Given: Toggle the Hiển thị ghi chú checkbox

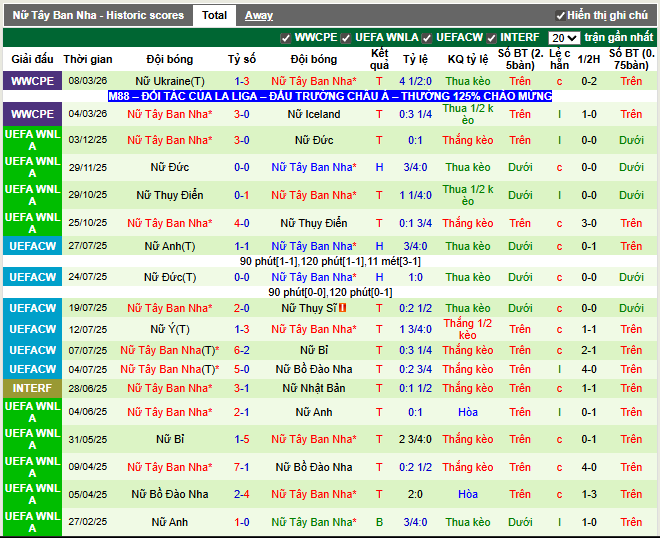Looking at the screenshot, I should [x=561, y=16].
